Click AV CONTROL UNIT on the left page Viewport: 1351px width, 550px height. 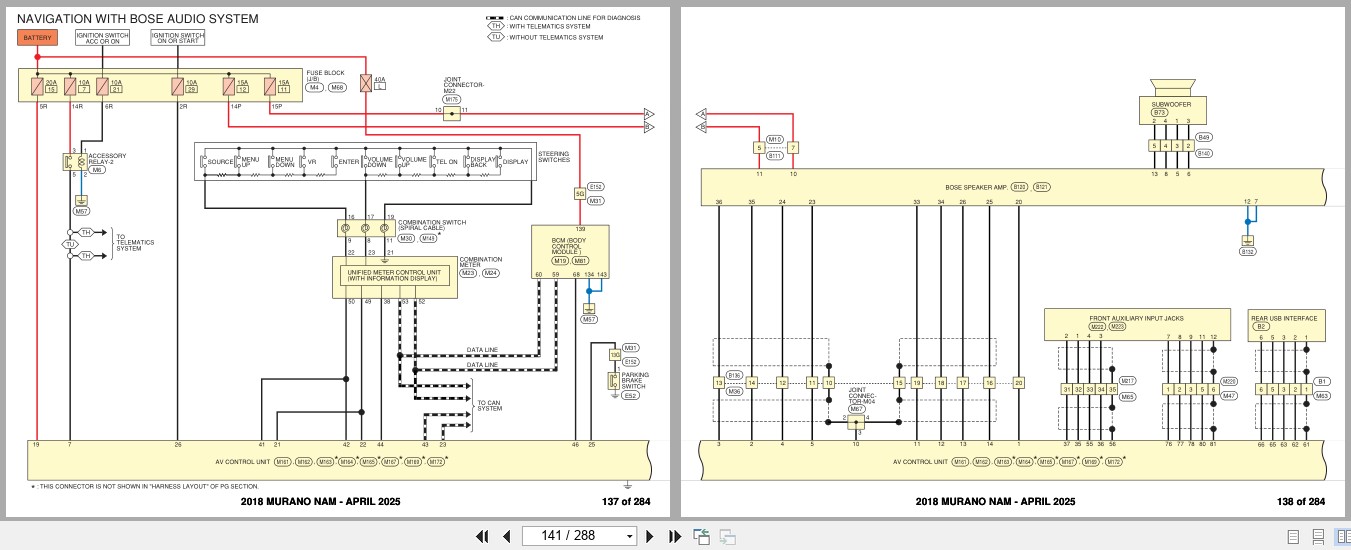[x=244, y=461]
